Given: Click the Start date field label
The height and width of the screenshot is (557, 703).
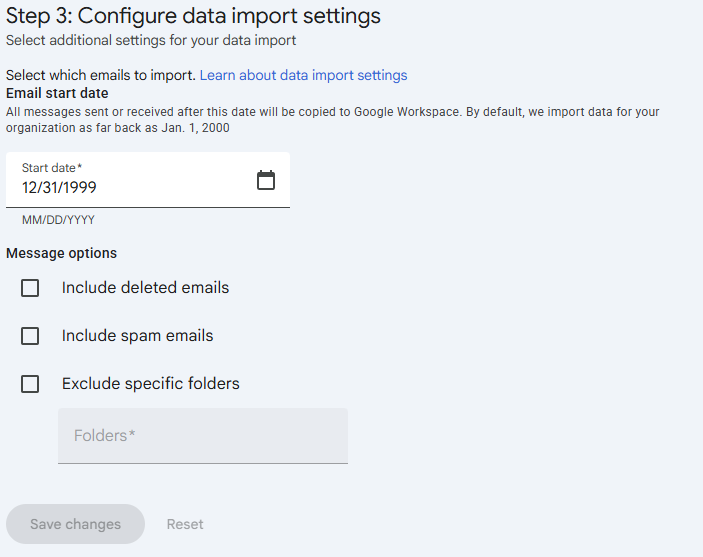Looking at the screenshot, I should (52, 168).
